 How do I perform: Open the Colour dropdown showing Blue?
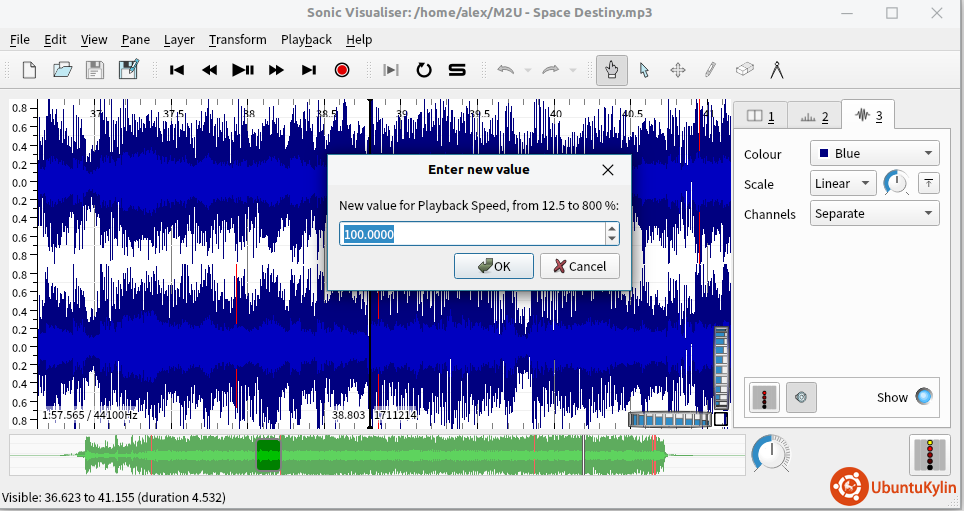pyautogui.click(x=874, y=153)
